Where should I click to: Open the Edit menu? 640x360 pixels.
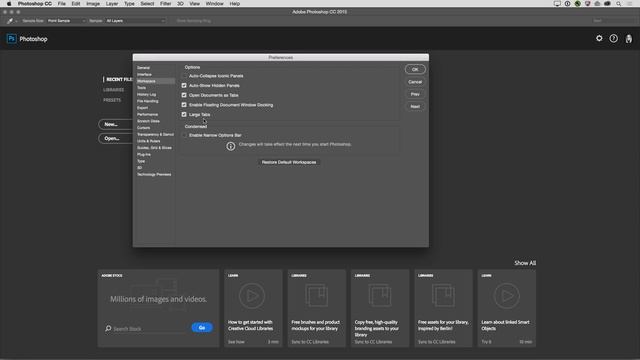(76, 4)
